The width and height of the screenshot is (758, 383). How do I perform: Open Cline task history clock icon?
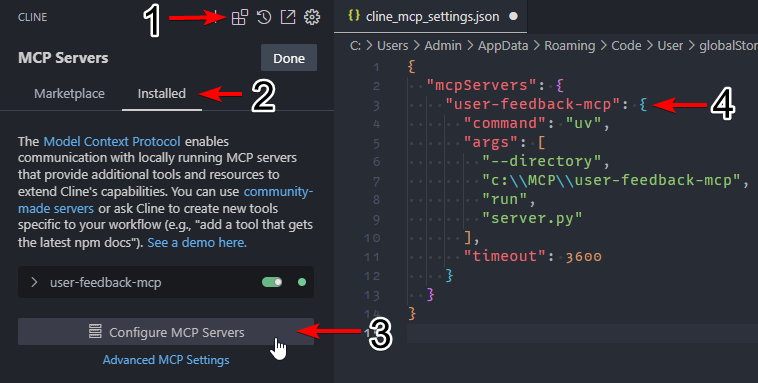click(x=264, y=17)
